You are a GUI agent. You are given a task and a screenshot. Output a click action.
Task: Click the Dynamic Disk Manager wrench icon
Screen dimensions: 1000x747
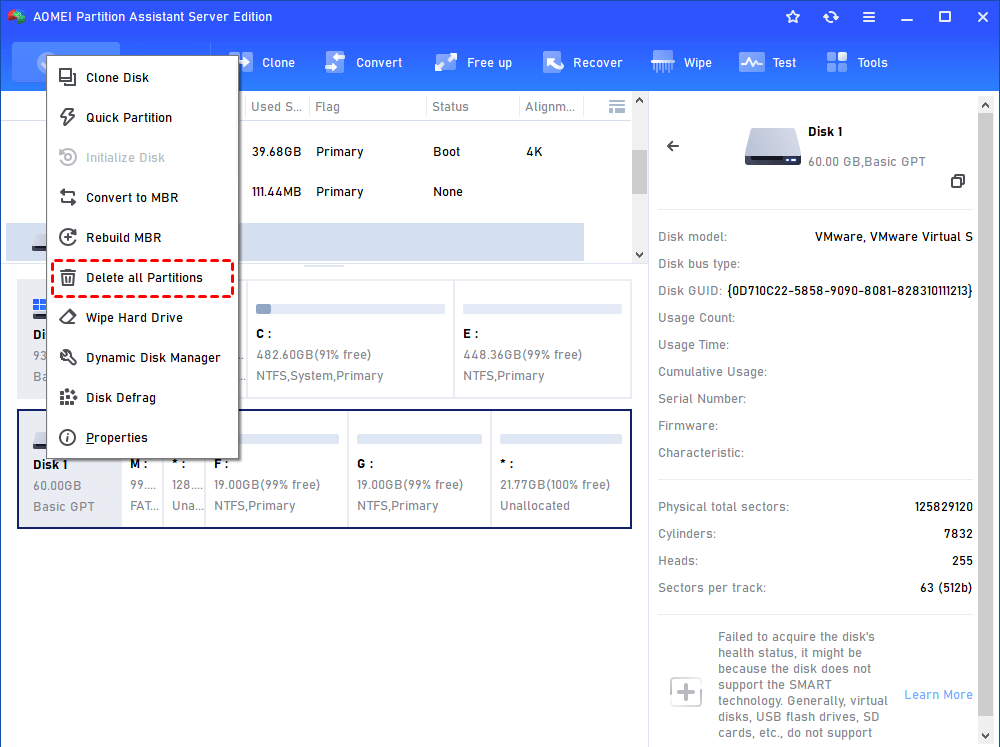click(68, 357)
